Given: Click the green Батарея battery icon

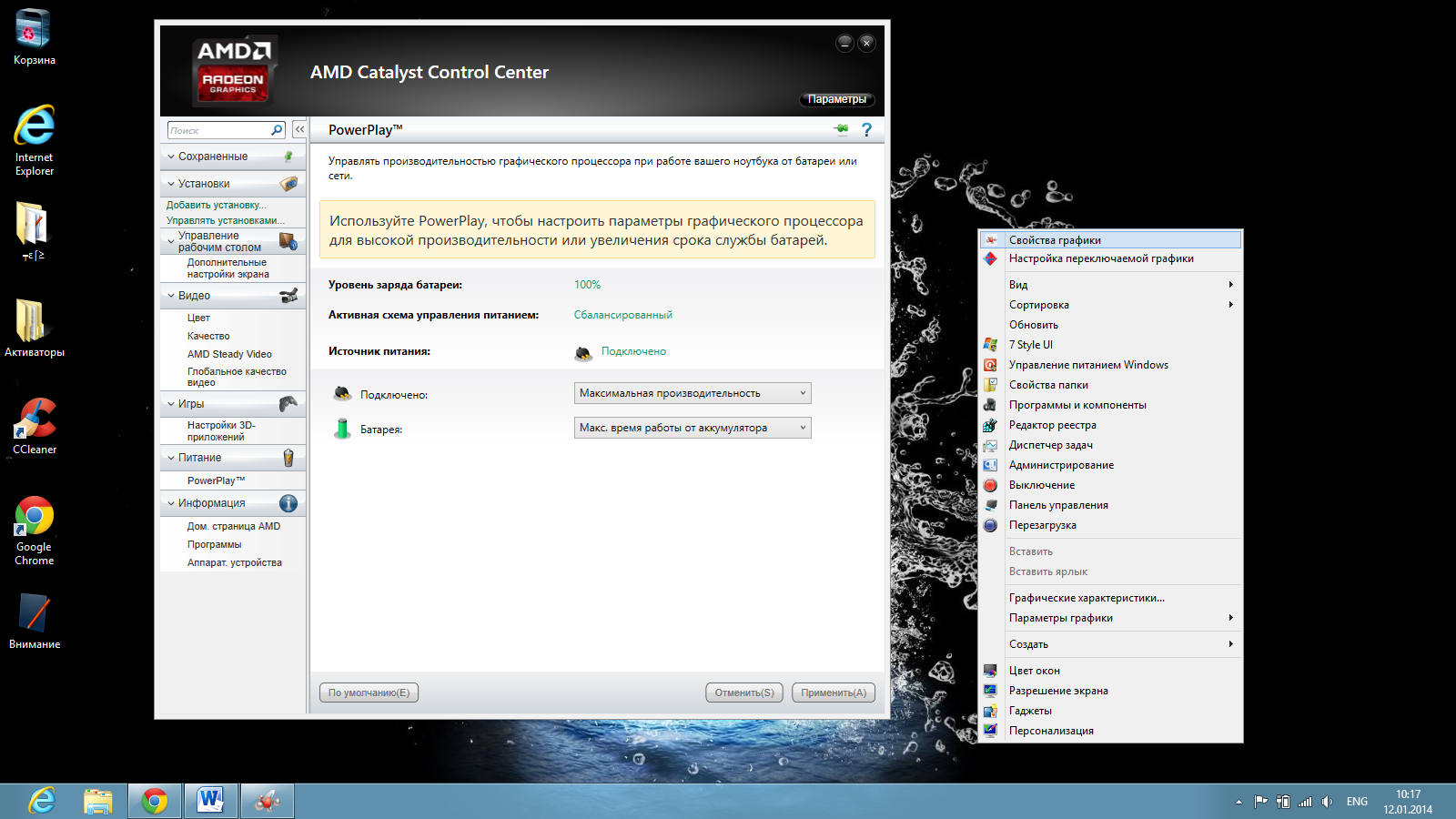Looking at the screenshot, I should click(x=342, y=429).
